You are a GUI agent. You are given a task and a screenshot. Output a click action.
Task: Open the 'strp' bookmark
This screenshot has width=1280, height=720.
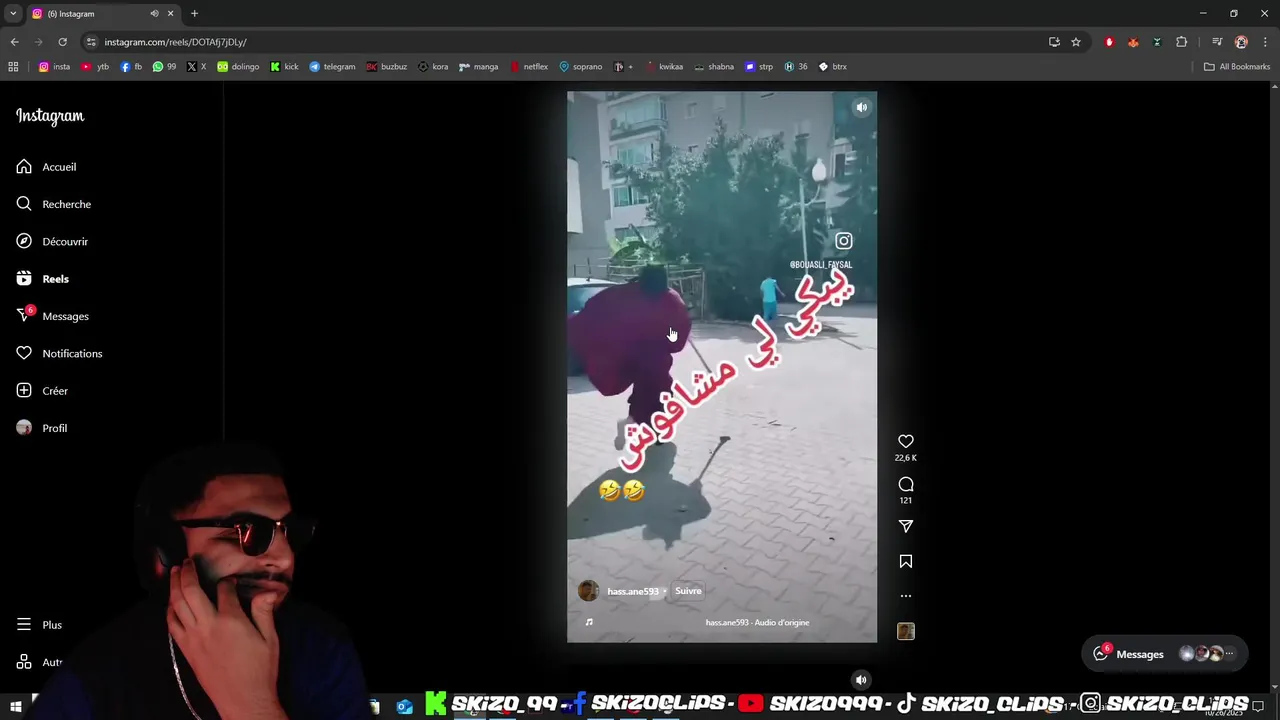pos(759,67)
